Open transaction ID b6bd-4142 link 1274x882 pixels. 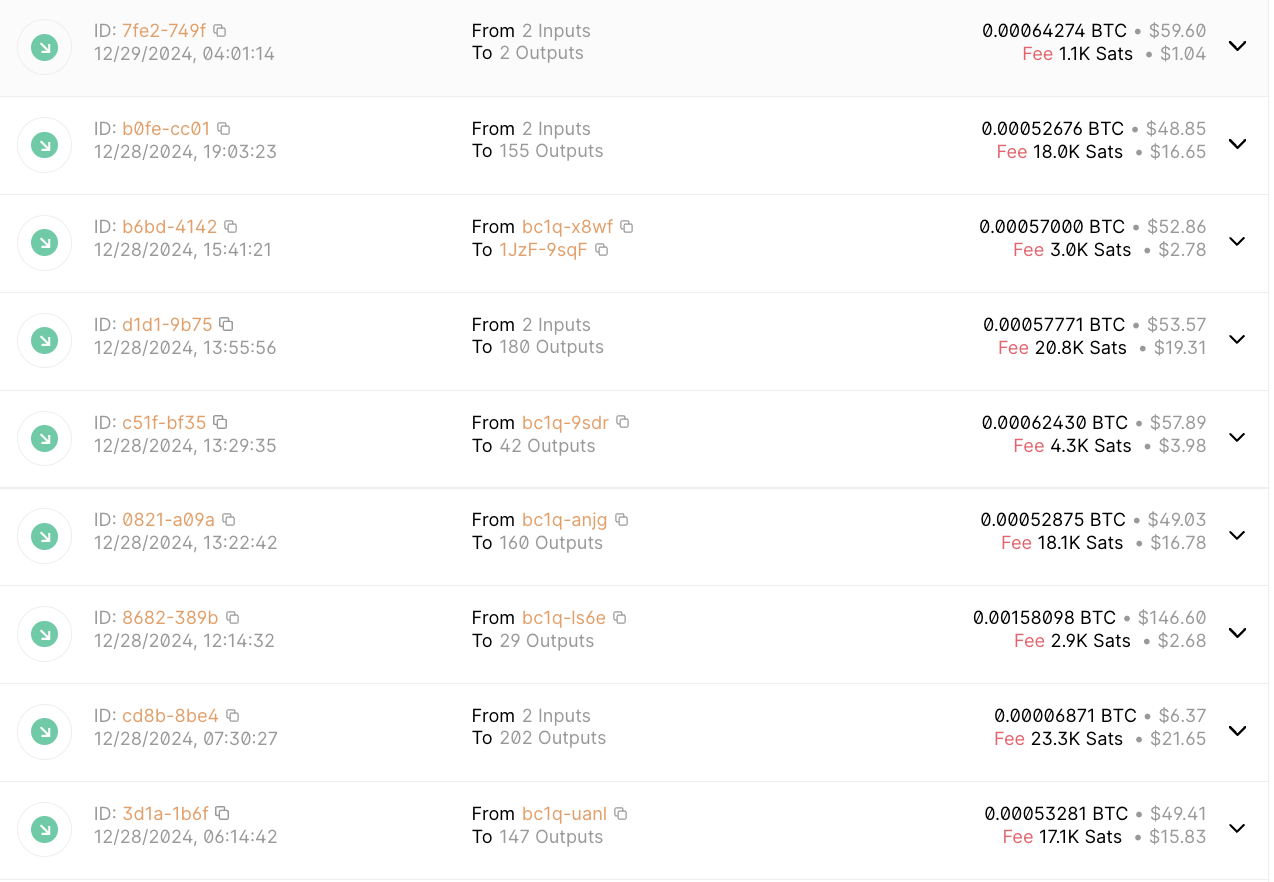(x=169, y=227)
